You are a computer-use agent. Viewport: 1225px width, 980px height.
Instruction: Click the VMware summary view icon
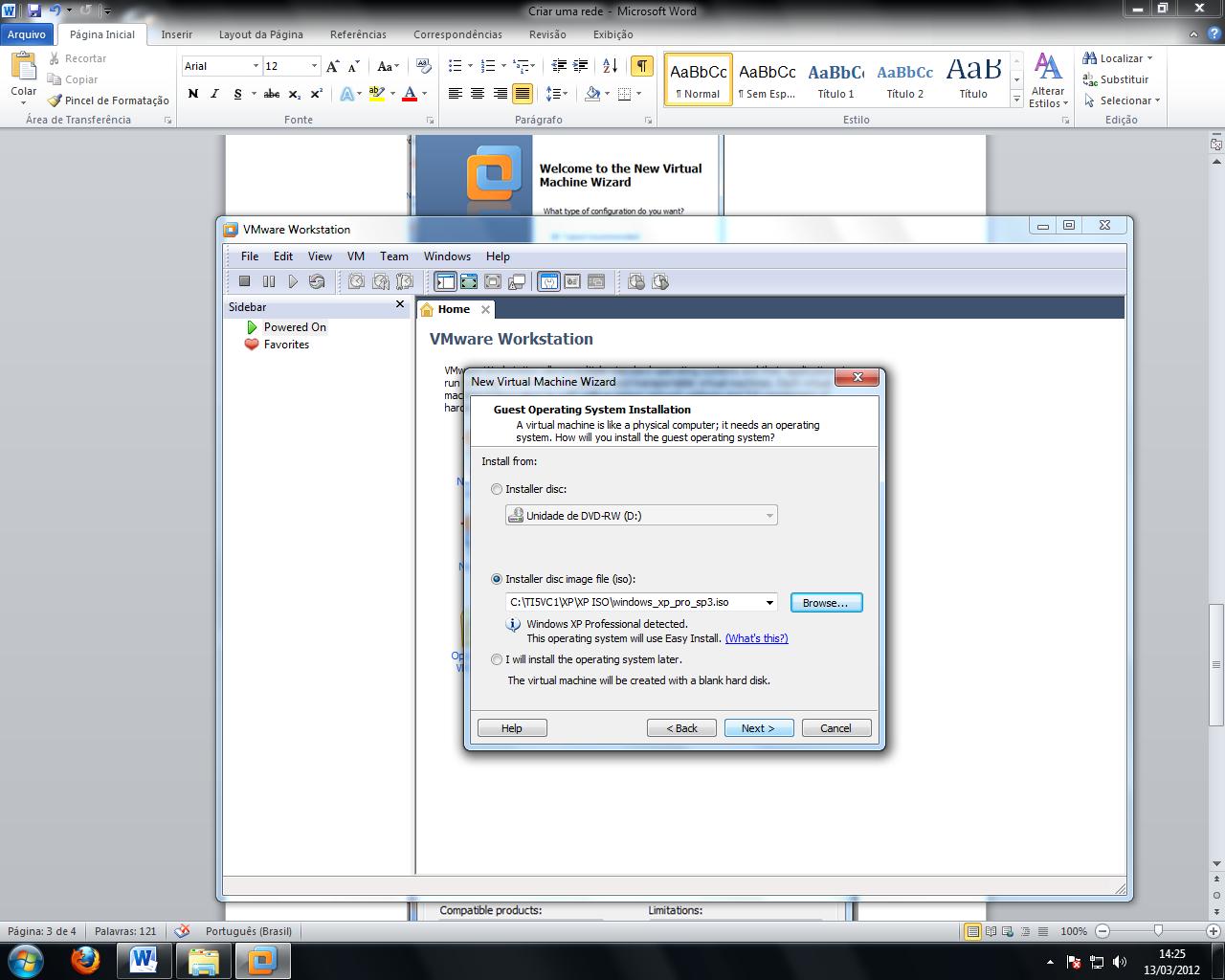pyautogui.click(x=548, y=281)
